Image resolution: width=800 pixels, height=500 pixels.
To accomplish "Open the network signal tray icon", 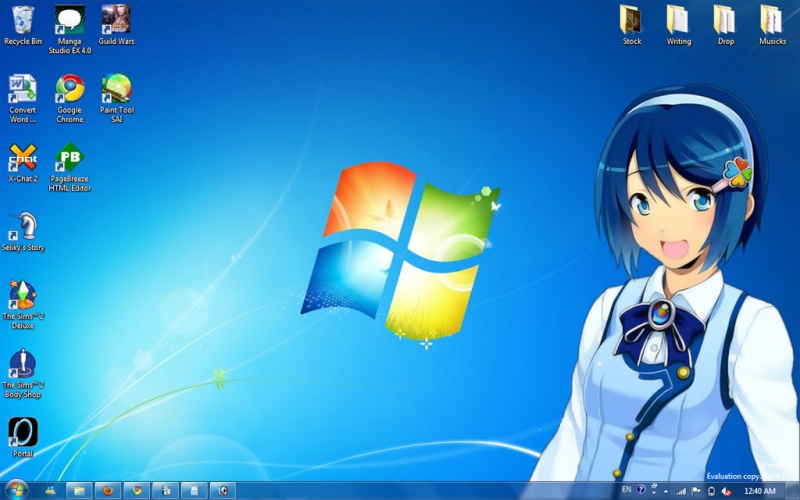I will pos(681,491).
